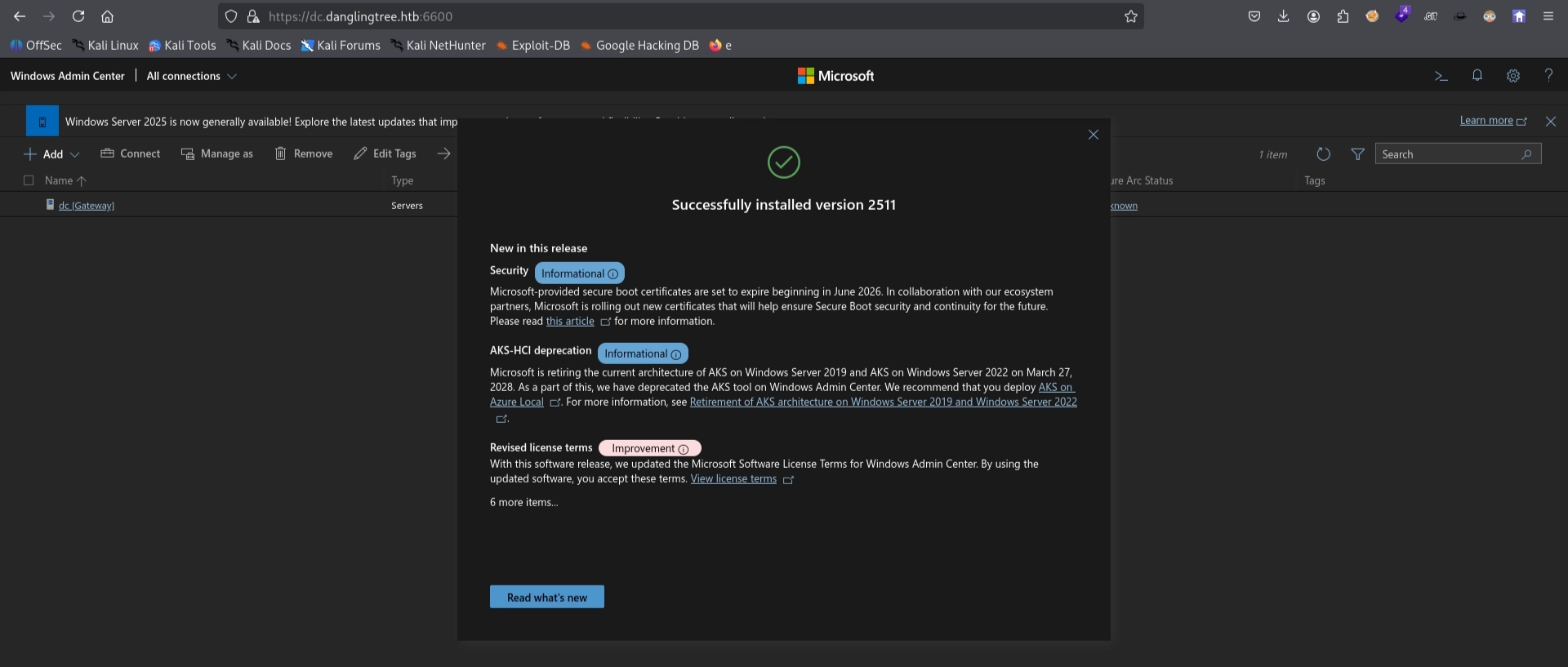Viewport: 1568px width, 667px height.
Task: Expand the 6 more items text
Action: 524,503
